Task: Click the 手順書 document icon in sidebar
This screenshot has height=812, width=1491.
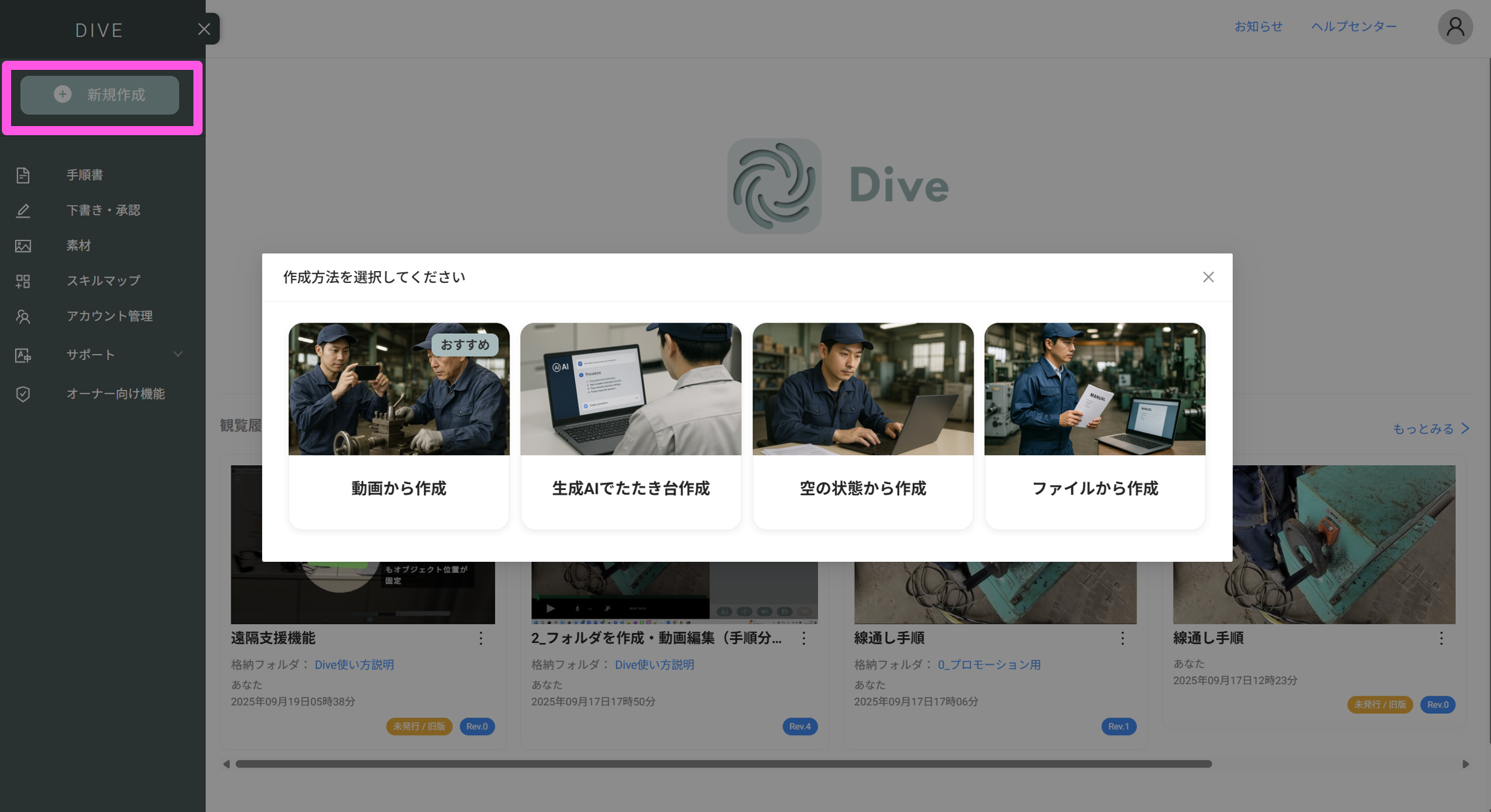Action: (x=23, y=175)
